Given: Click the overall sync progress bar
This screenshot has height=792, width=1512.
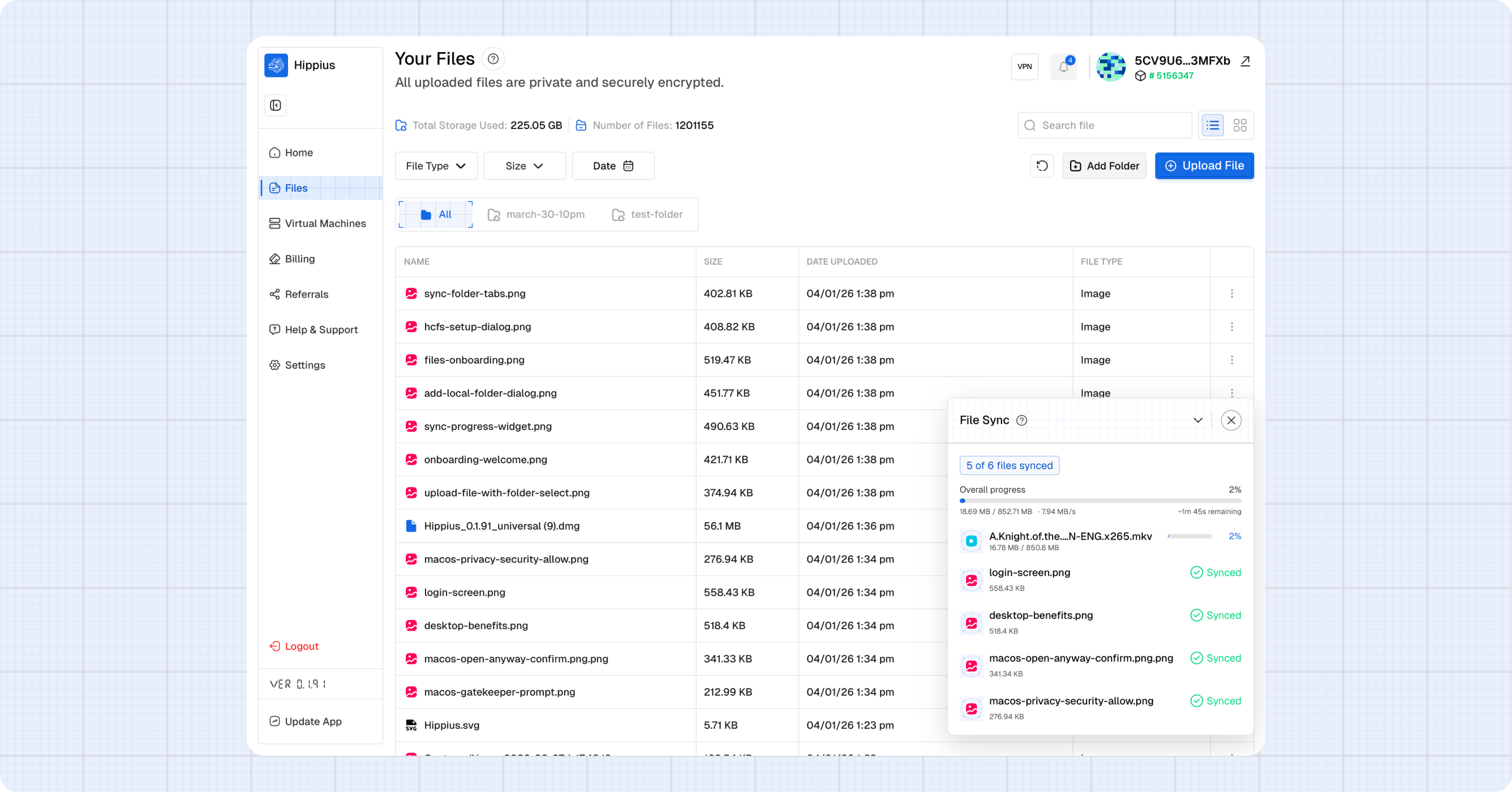Looking at the screenshot, I should pos(1100,501).
